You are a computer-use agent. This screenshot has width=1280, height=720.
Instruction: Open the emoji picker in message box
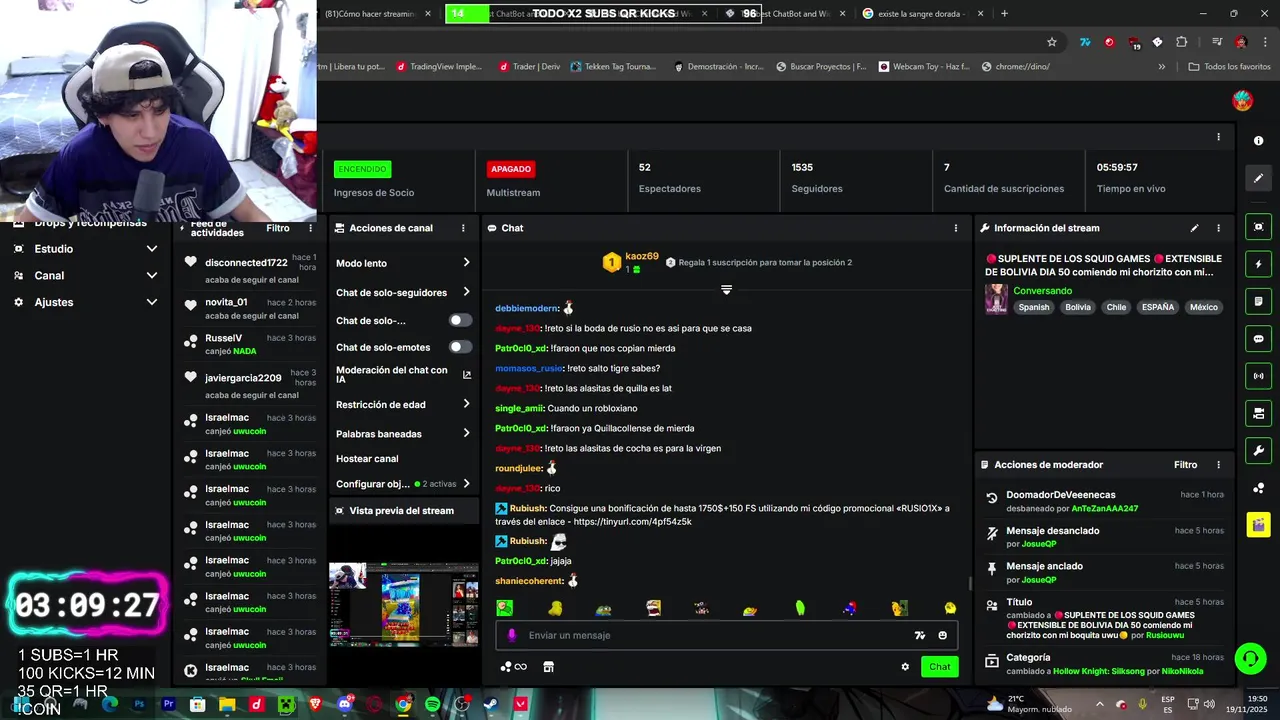click(942, 635)
